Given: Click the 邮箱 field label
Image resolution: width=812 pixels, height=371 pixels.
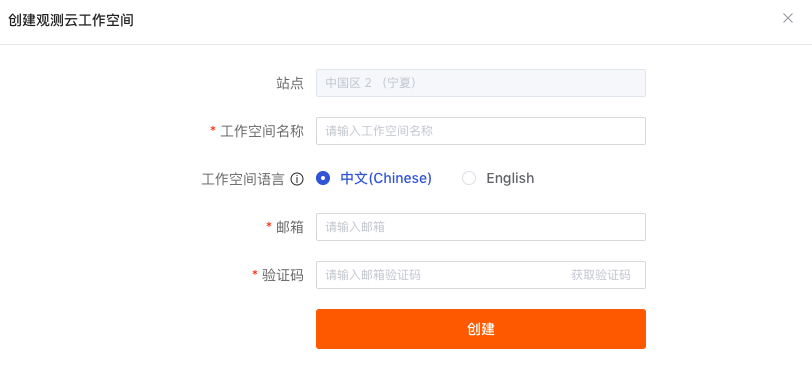Looking at the screenshot, I should [290, 227].
